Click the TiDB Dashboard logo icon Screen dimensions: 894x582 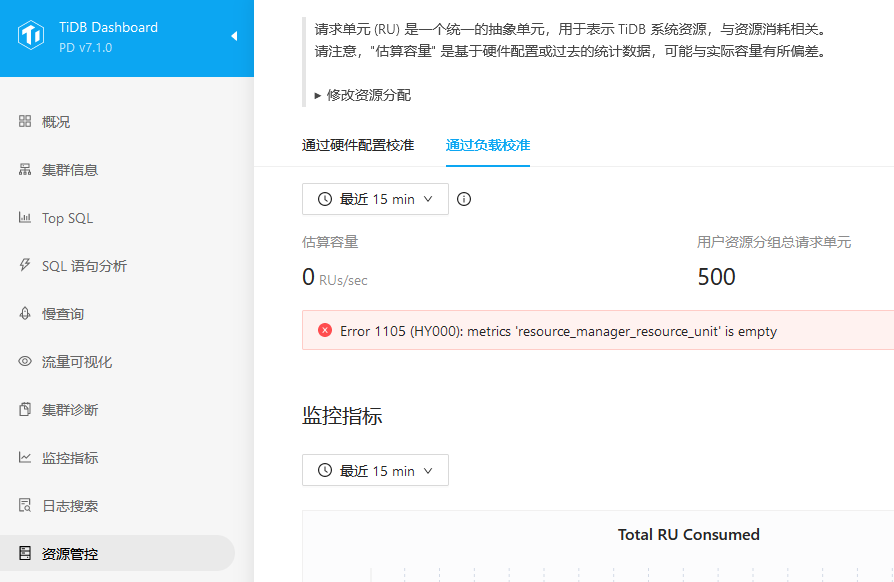31,37
